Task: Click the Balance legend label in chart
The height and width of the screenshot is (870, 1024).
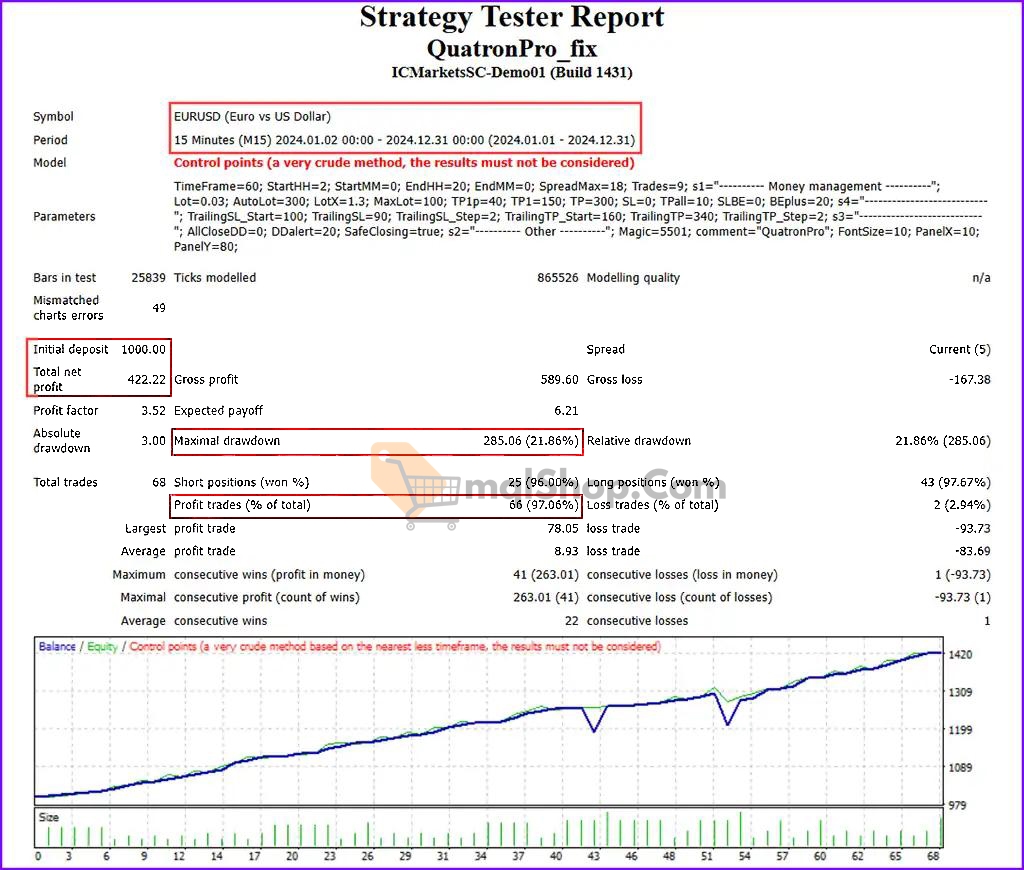Action: (57, 647)
